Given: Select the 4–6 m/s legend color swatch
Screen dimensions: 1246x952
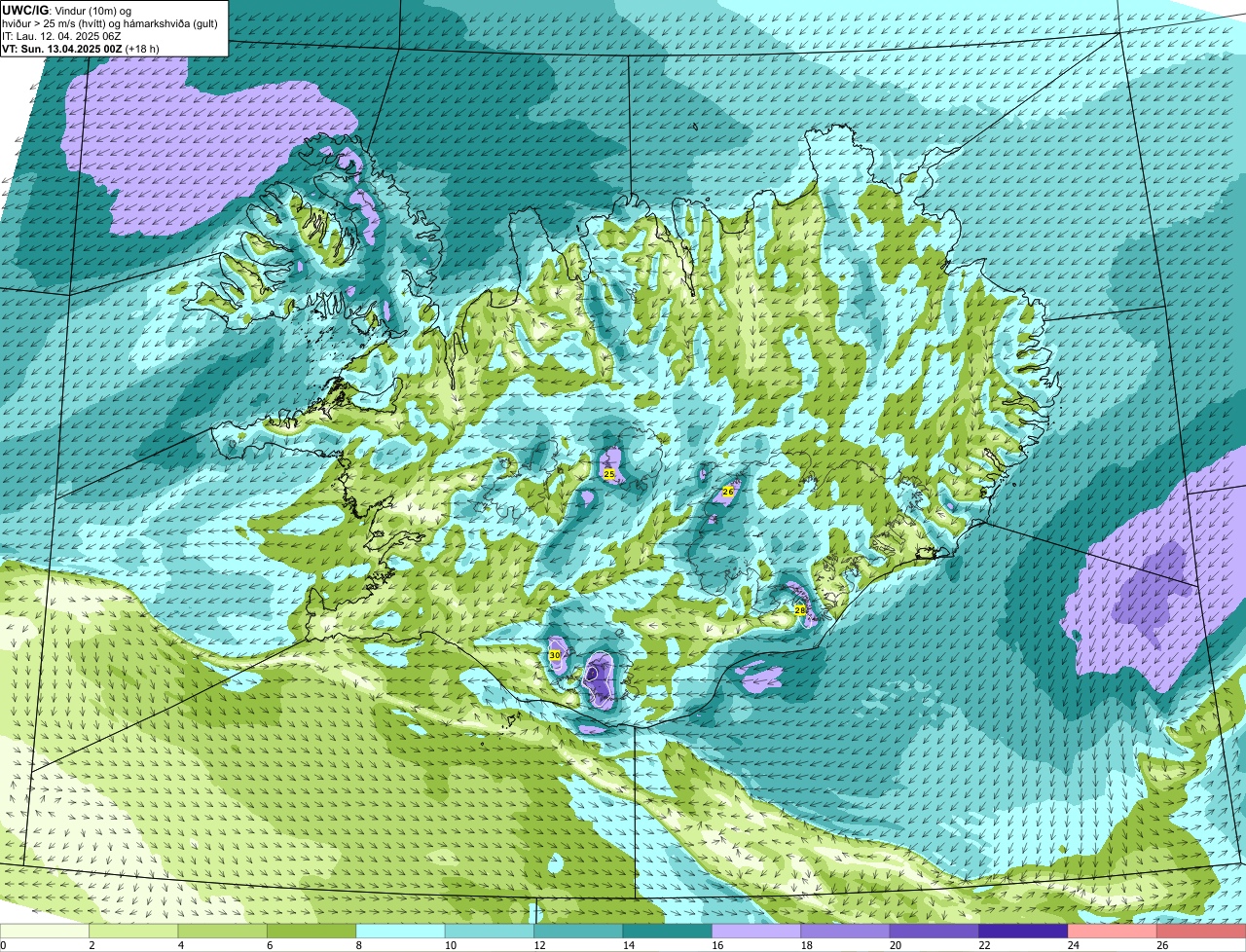Looking at the screenshot, I should pyautogui.click(x=223, y=931).
